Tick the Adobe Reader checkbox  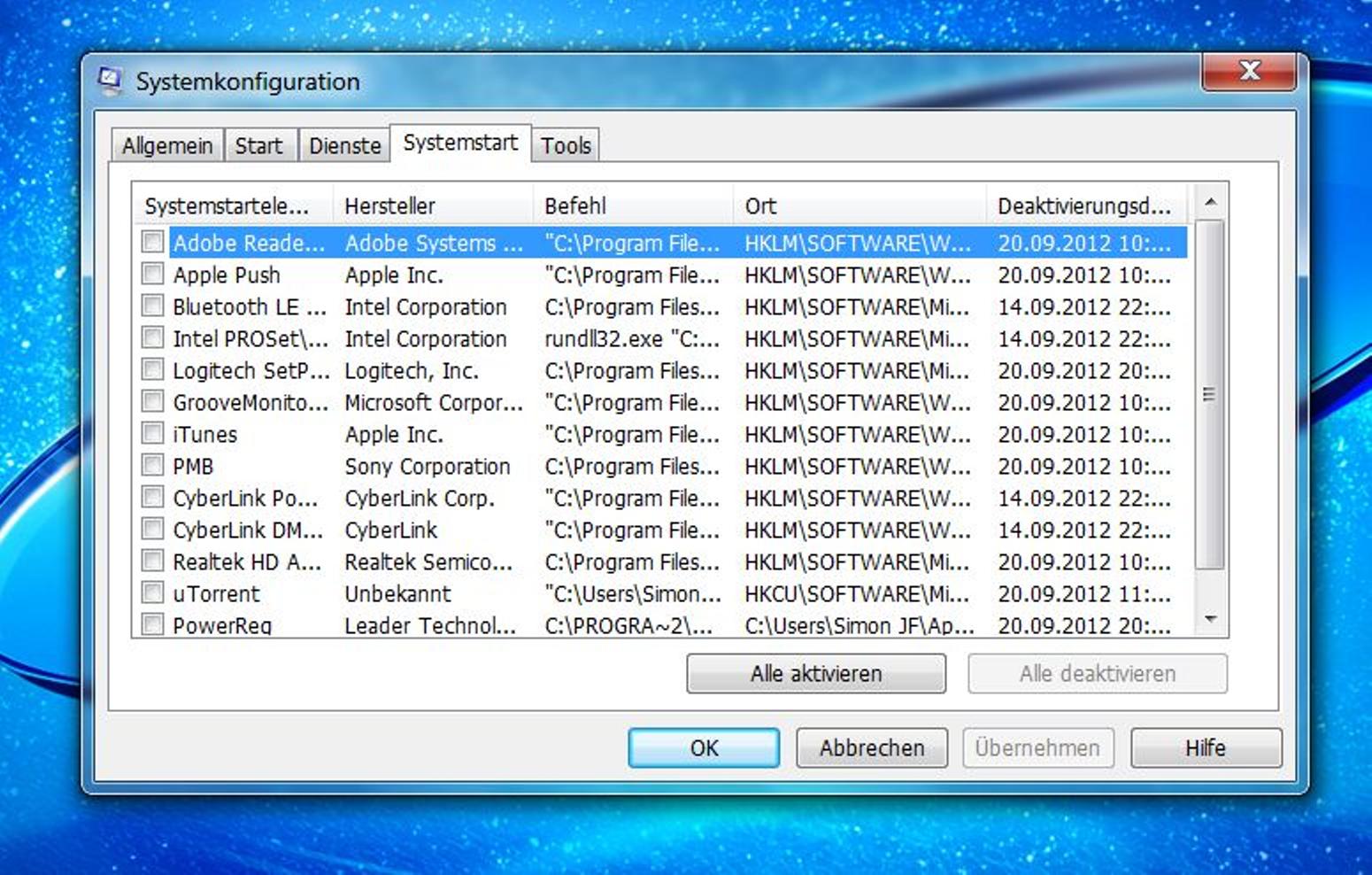[153, 242]
